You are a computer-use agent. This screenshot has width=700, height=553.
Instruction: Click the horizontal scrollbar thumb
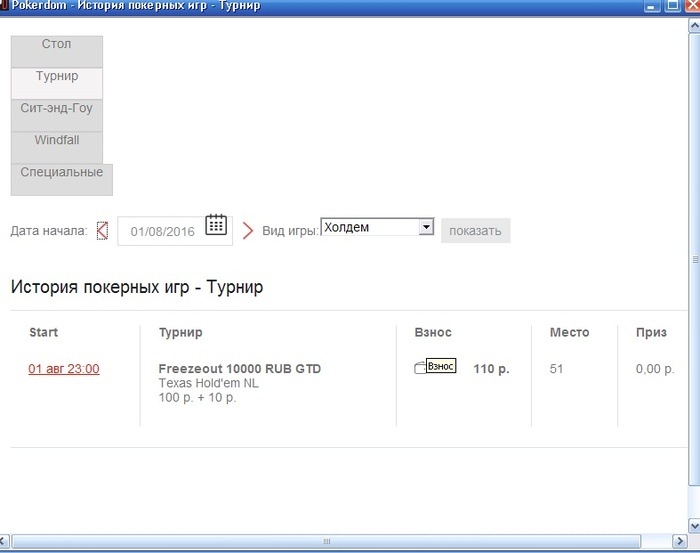[x=326, y=541]
